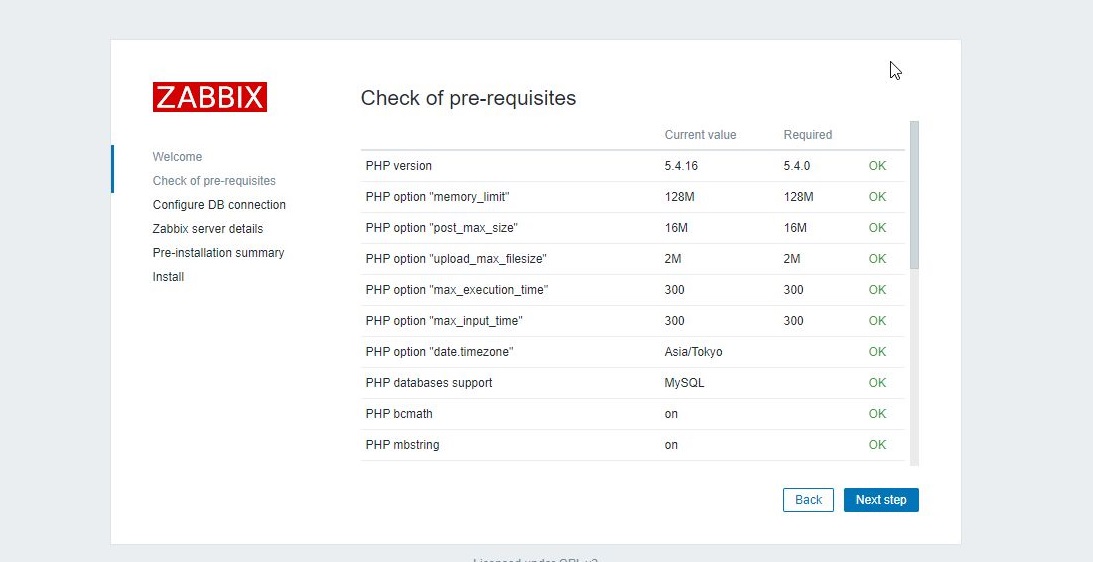1093x562 pixels.
Task: Click the scrollbar track below the thumb
Action: pos(915,367)
